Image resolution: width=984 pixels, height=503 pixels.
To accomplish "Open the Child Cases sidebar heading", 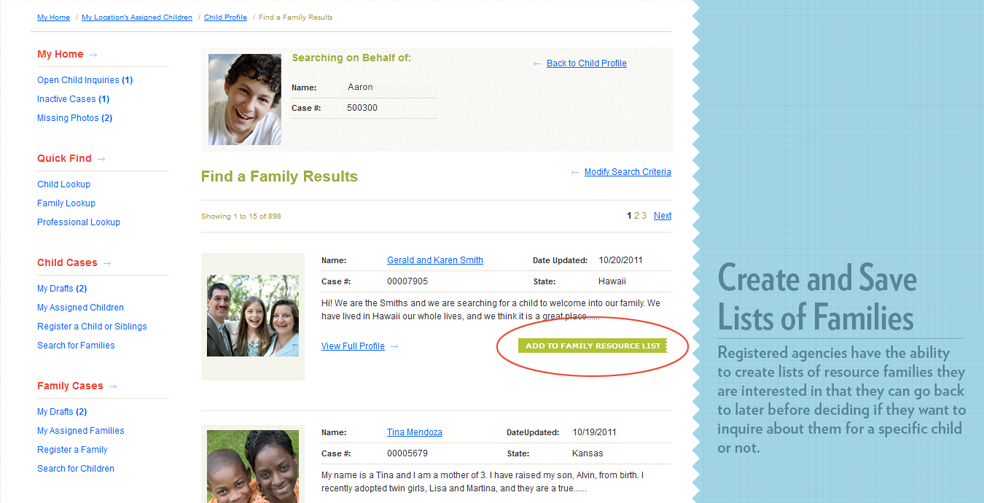I will coord(68,263).
